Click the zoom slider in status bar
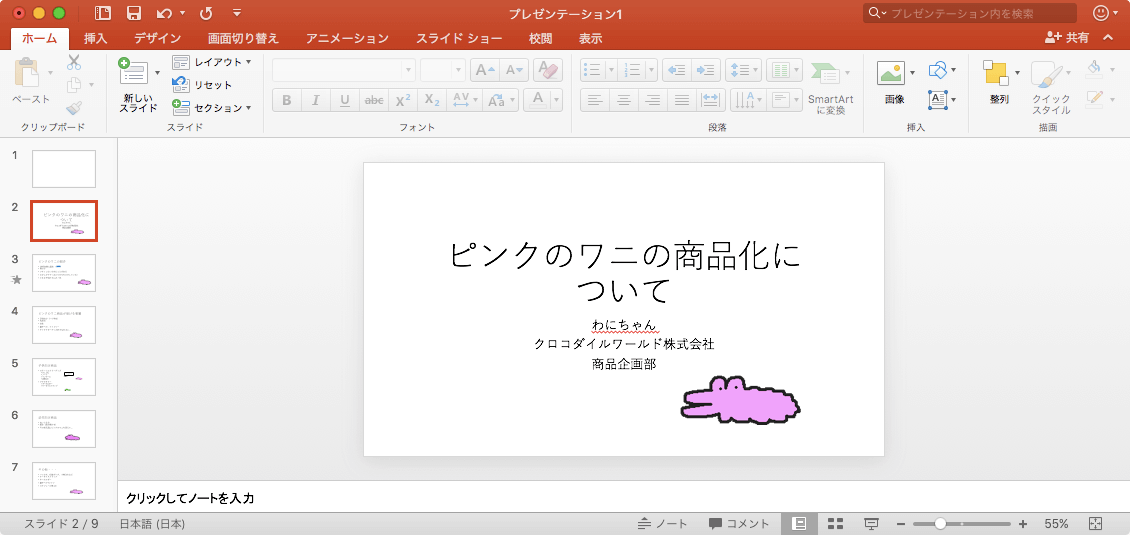The height and width of the screenshot is (535, 1130). pyautogui.click(x=940, y=524)
